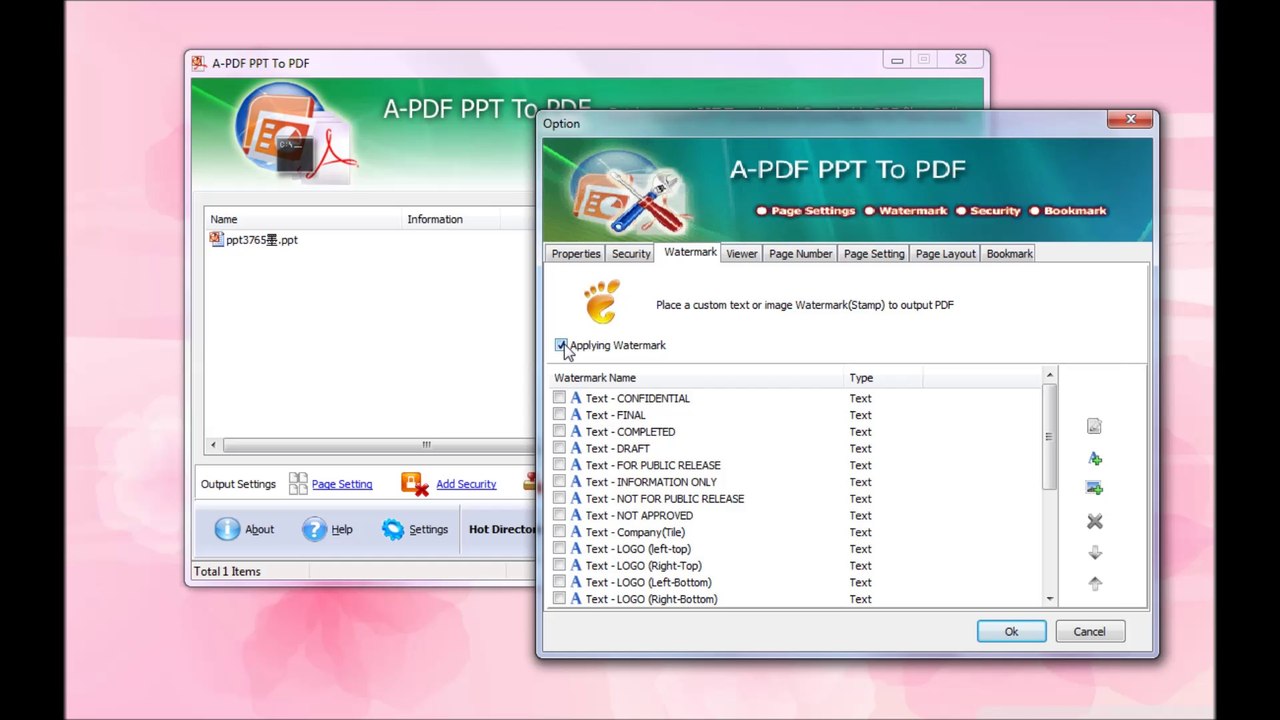Select the Text - LOGO (Right-Top) row

click(x=796, y=565)
